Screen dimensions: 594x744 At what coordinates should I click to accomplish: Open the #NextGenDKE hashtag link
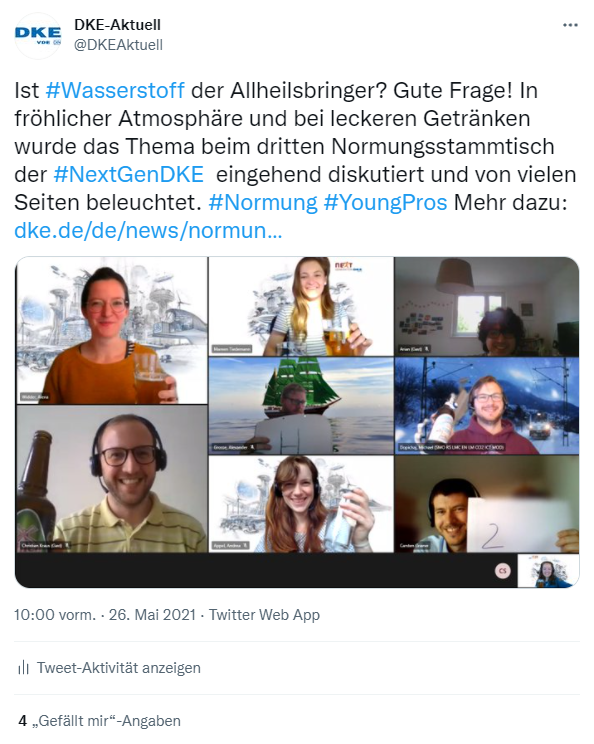(129, 174)
